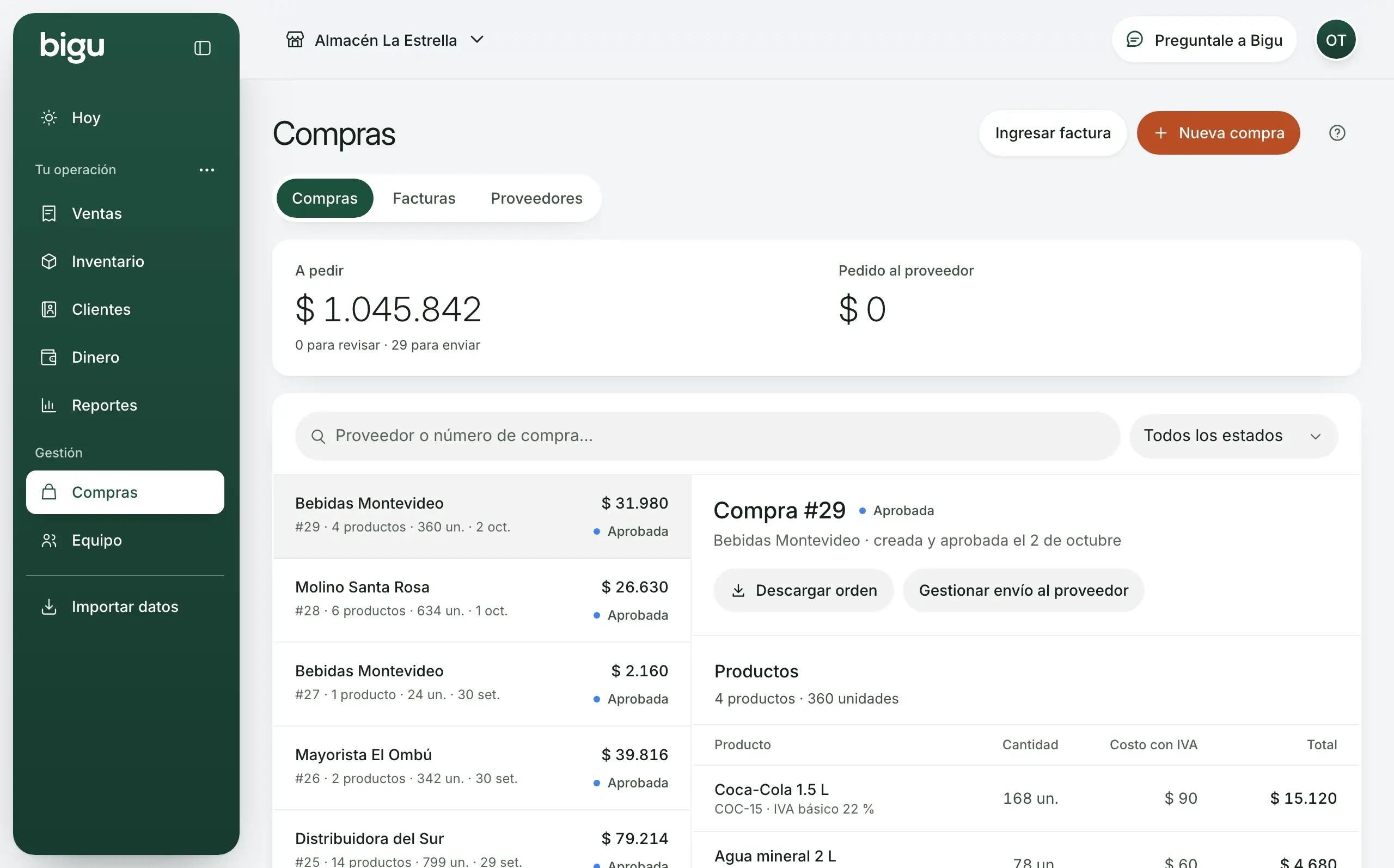Viewport: 1394px width, 868px height.
Task: Click Descargar orden button
Action: click(803, 590)
